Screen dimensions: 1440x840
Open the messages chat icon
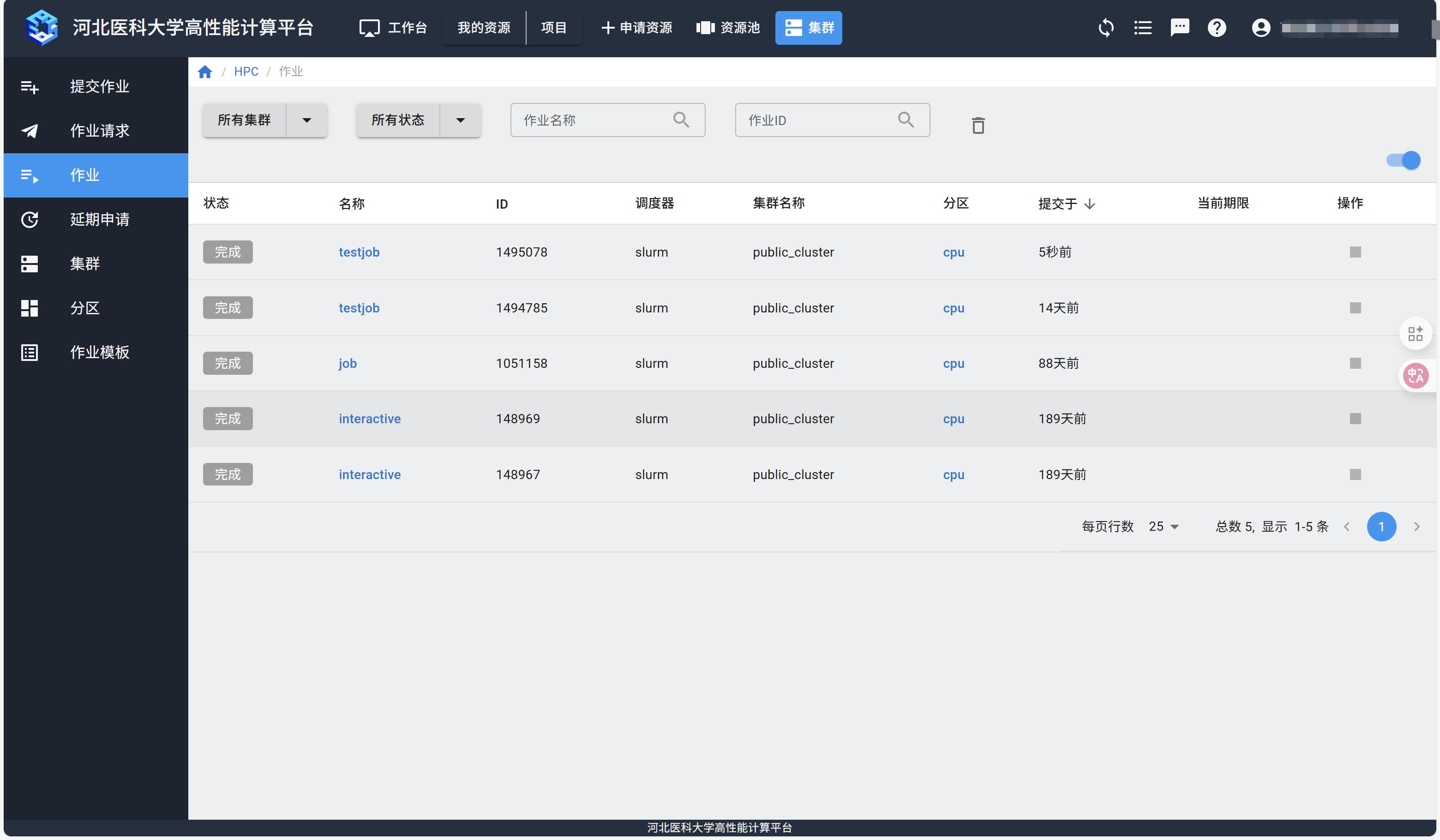click(1179, 27)
